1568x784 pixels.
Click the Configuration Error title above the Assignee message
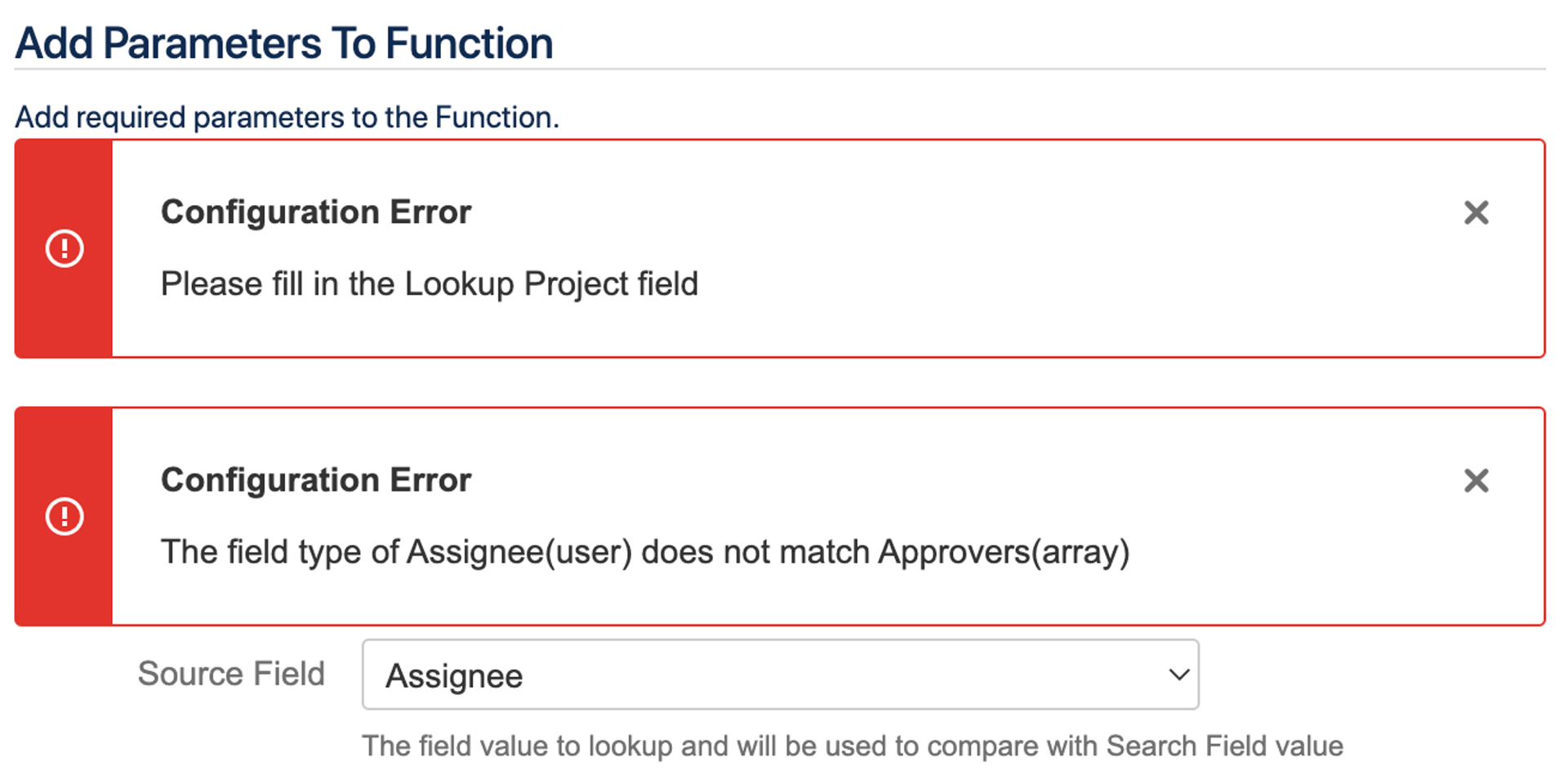click(x=316, y=480)
